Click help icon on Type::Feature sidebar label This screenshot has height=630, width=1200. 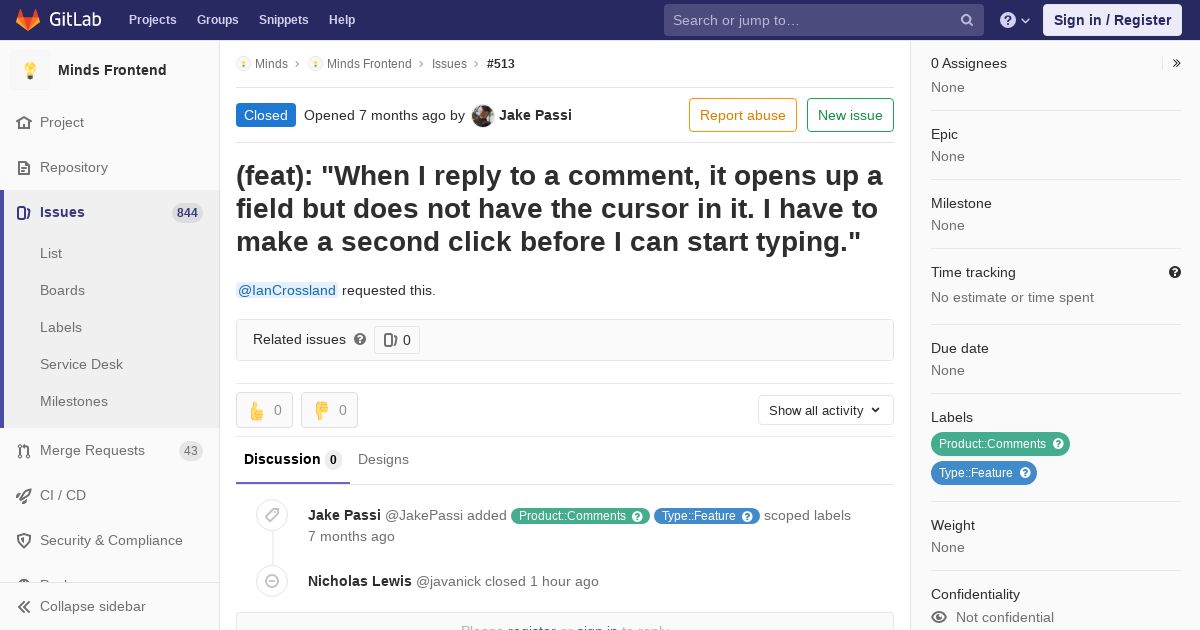1025,473
